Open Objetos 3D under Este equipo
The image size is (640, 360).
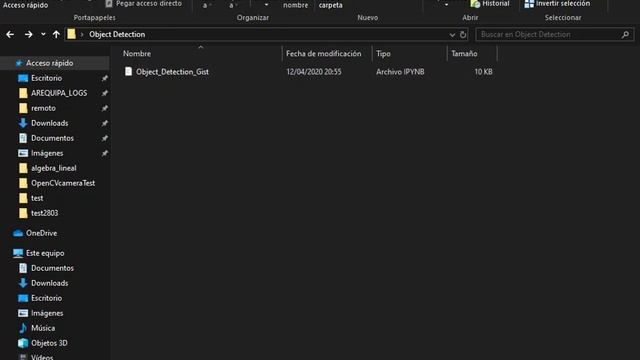[49, 343]
